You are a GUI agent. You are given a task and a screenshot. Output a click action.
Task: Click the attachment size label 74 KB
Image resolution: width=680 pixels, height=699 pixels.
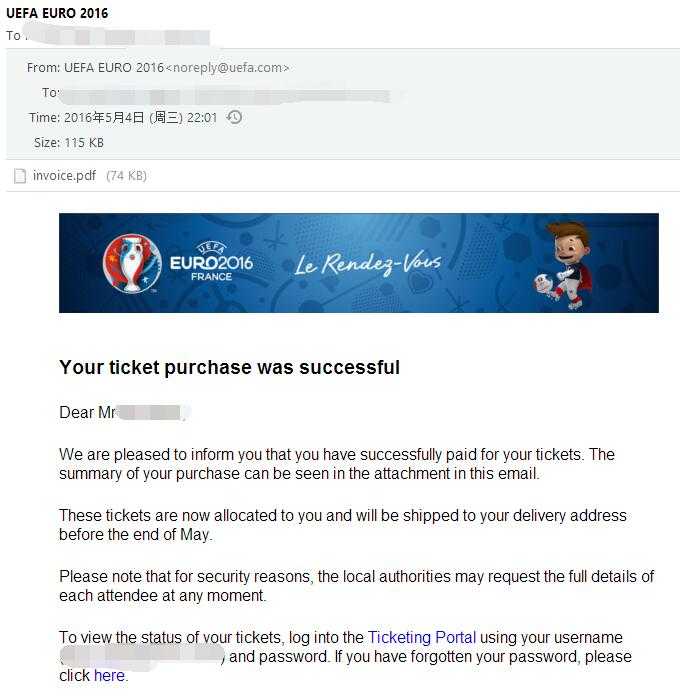pyautogui.click(x=126, y=176)
